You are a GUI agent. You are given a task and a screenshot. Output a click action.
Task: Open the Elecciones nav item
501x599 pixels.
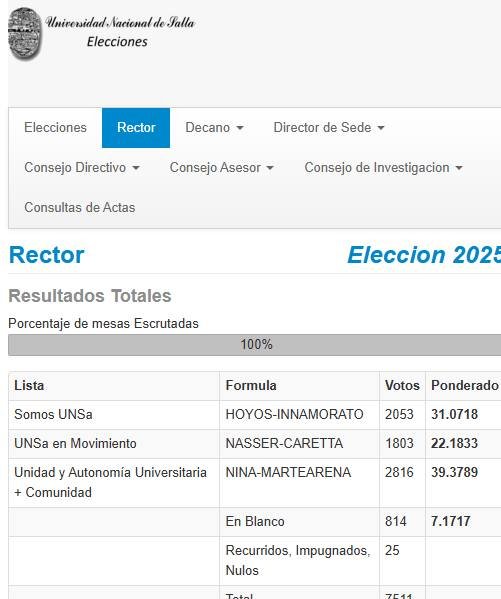coord(55,128)
